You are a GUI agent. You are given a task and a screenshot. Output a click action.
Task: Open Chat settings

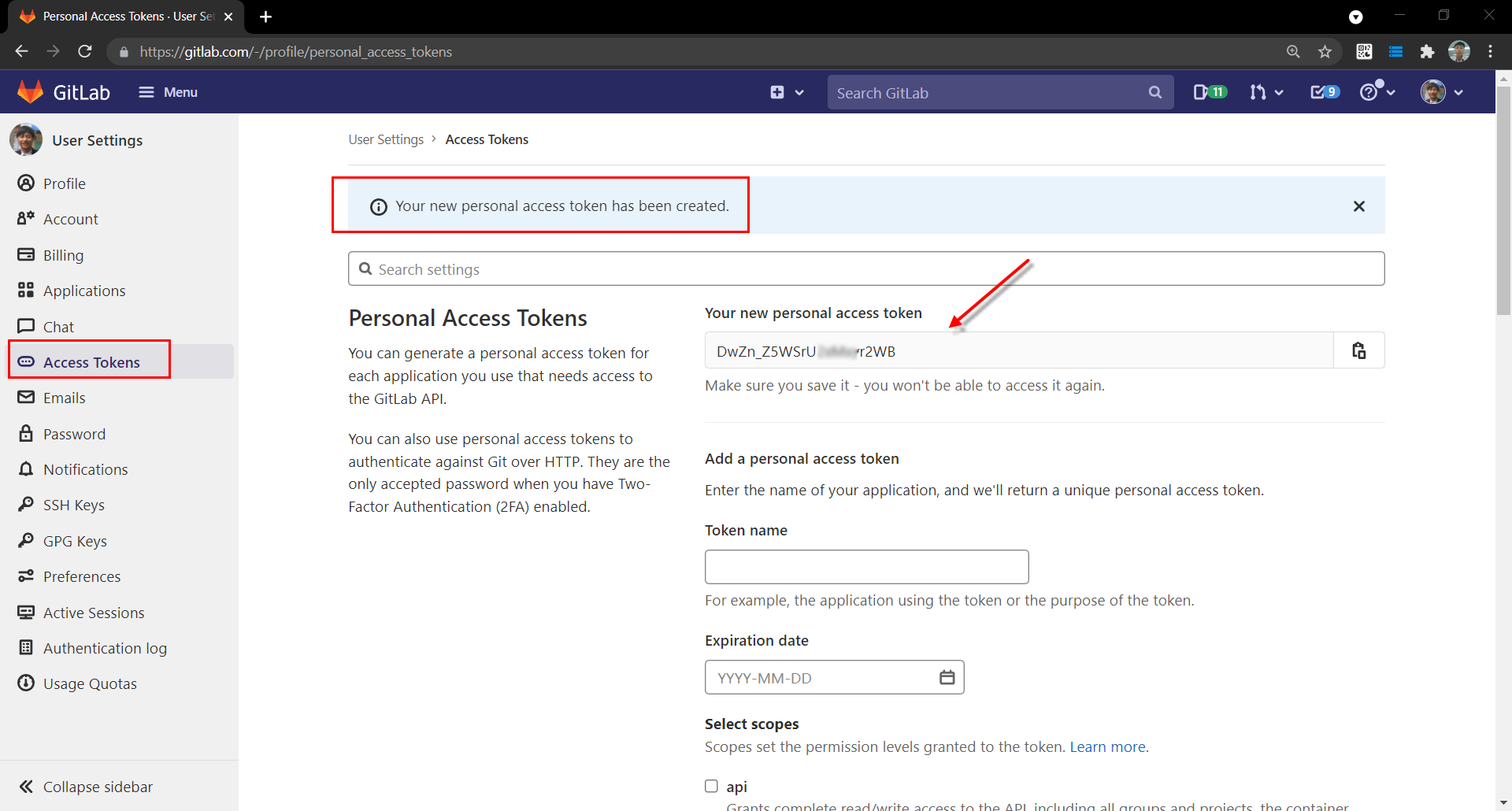pyautogui.click(x=58, y=327)
